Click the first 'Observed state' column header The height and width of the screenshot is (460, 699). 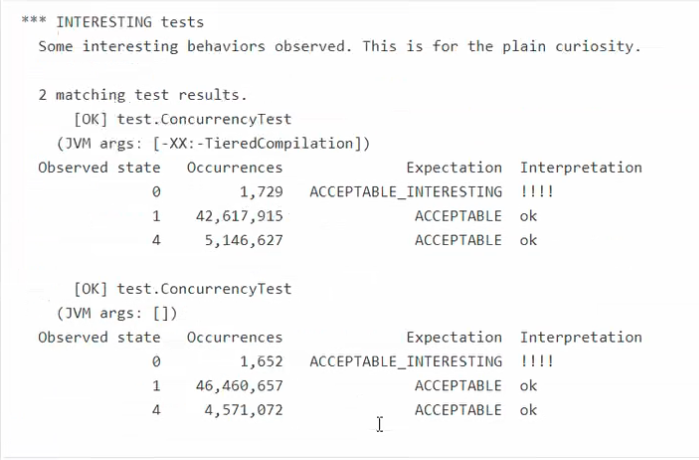99,168
